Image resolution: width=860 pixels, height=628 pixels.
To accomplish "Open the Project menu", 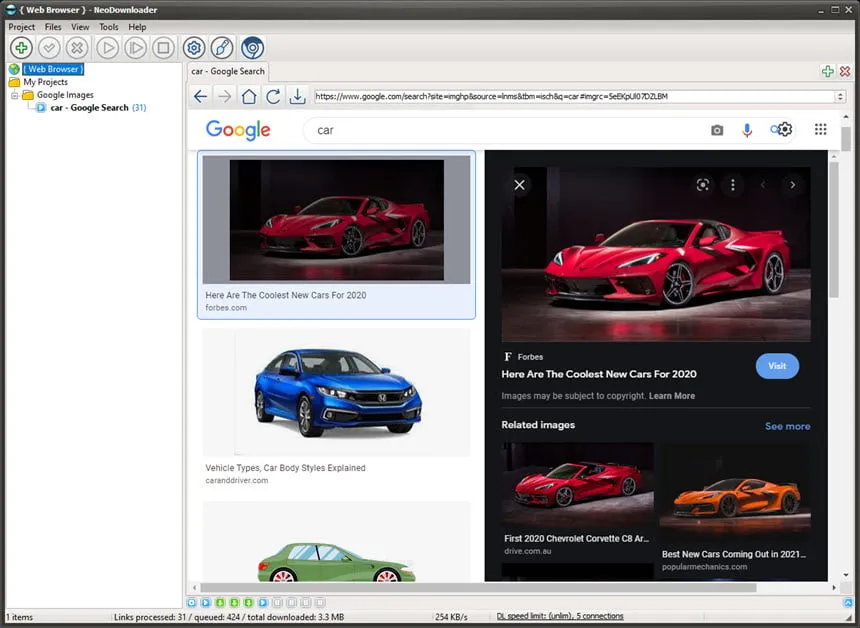I will click(x=21, y=27).
